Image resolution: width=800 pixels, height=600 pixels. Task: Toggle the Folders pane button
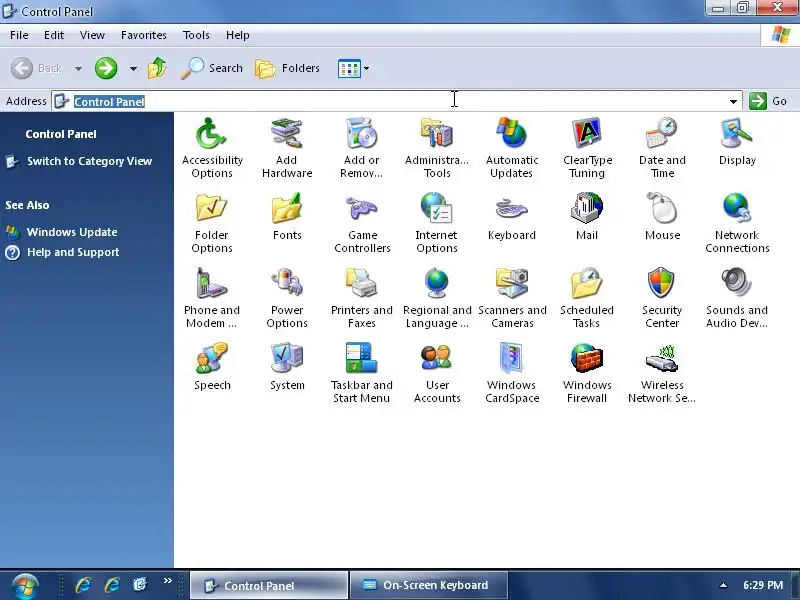(287, 68)
